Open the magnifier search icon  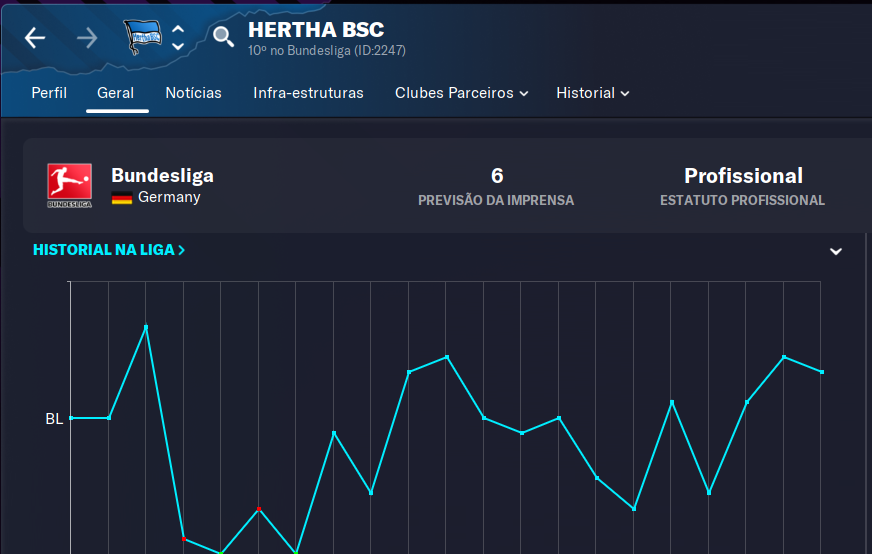(x=224, y=37)
